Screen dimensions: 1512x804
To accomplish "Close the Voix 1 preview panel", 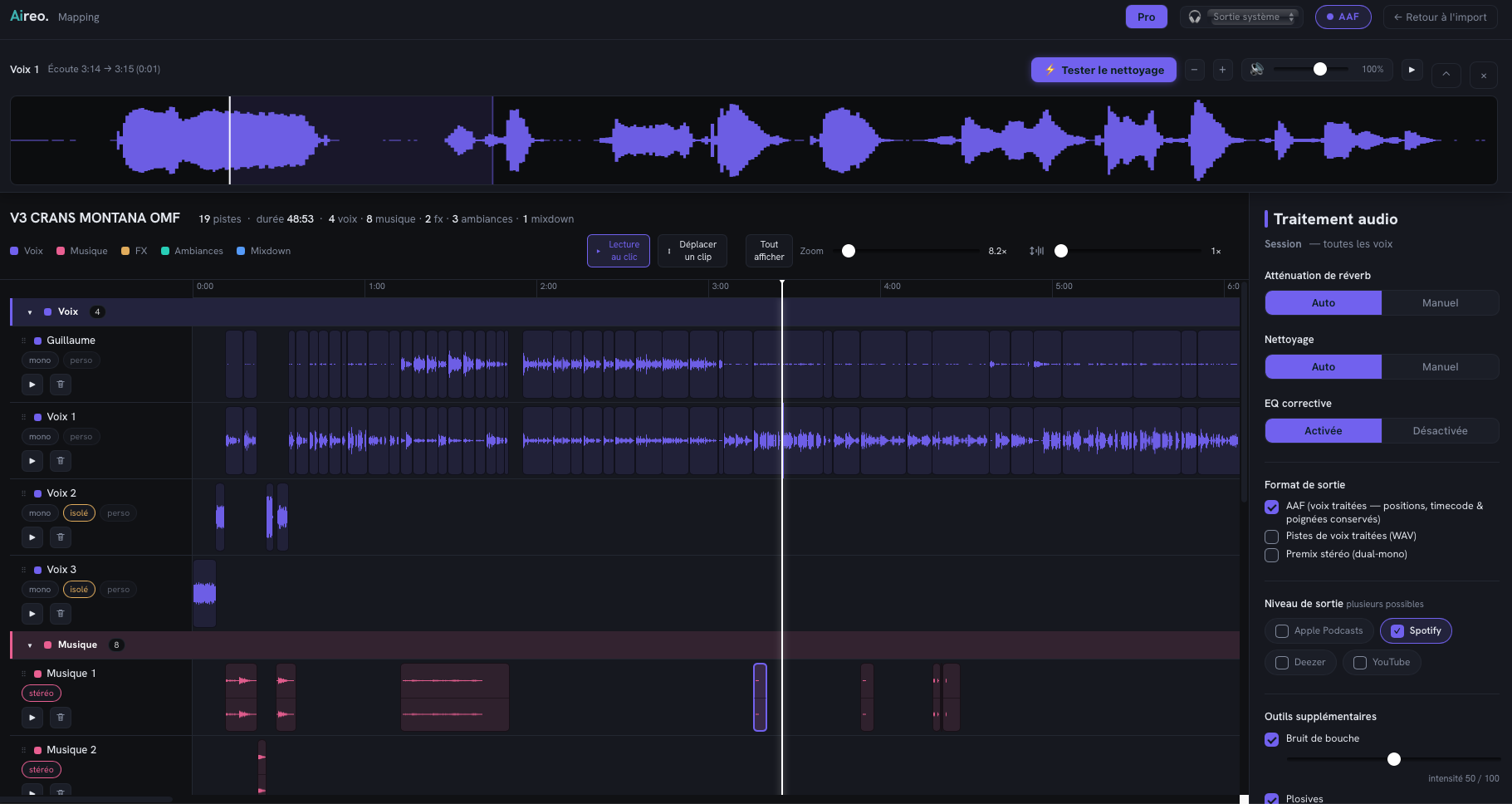I will (x=1484, y=75).
